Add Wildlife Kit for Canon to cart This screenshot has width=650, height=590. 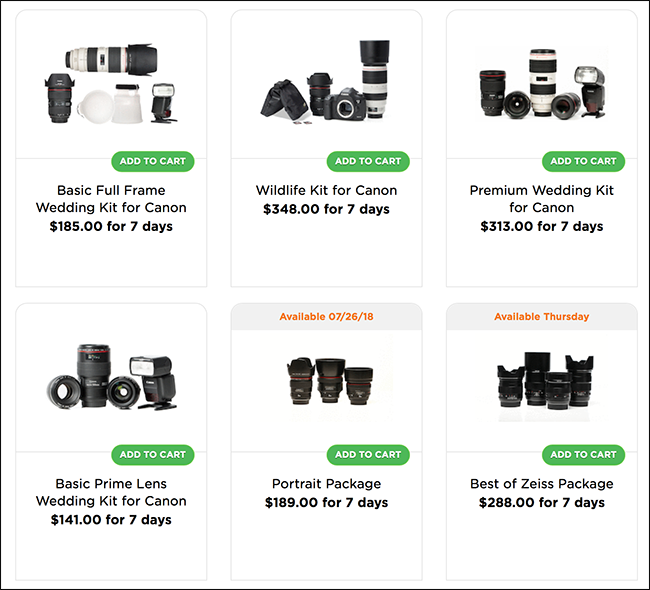[368, 161]
